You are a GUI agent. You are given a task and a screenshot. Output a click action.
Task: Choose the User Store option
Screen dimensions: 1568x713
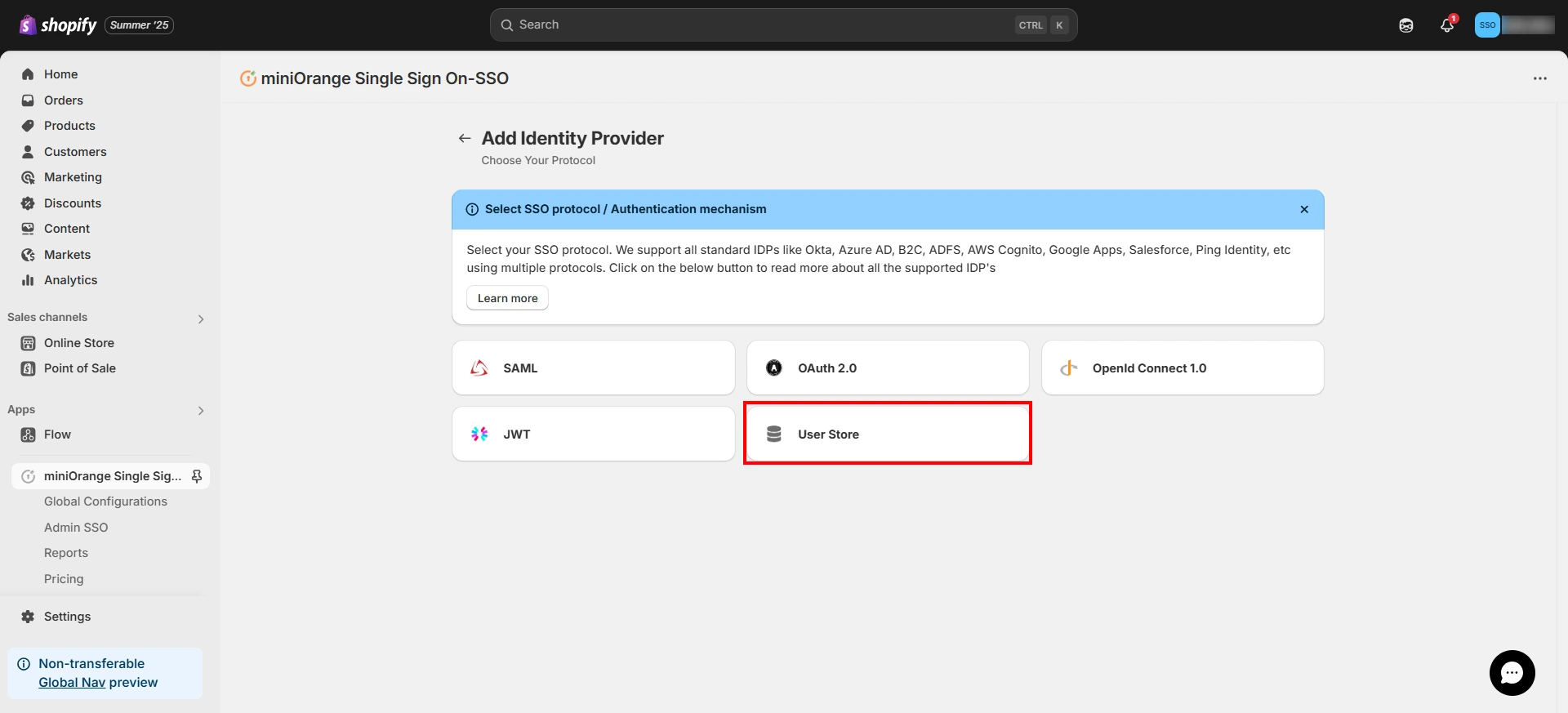(x=888, y=434)
